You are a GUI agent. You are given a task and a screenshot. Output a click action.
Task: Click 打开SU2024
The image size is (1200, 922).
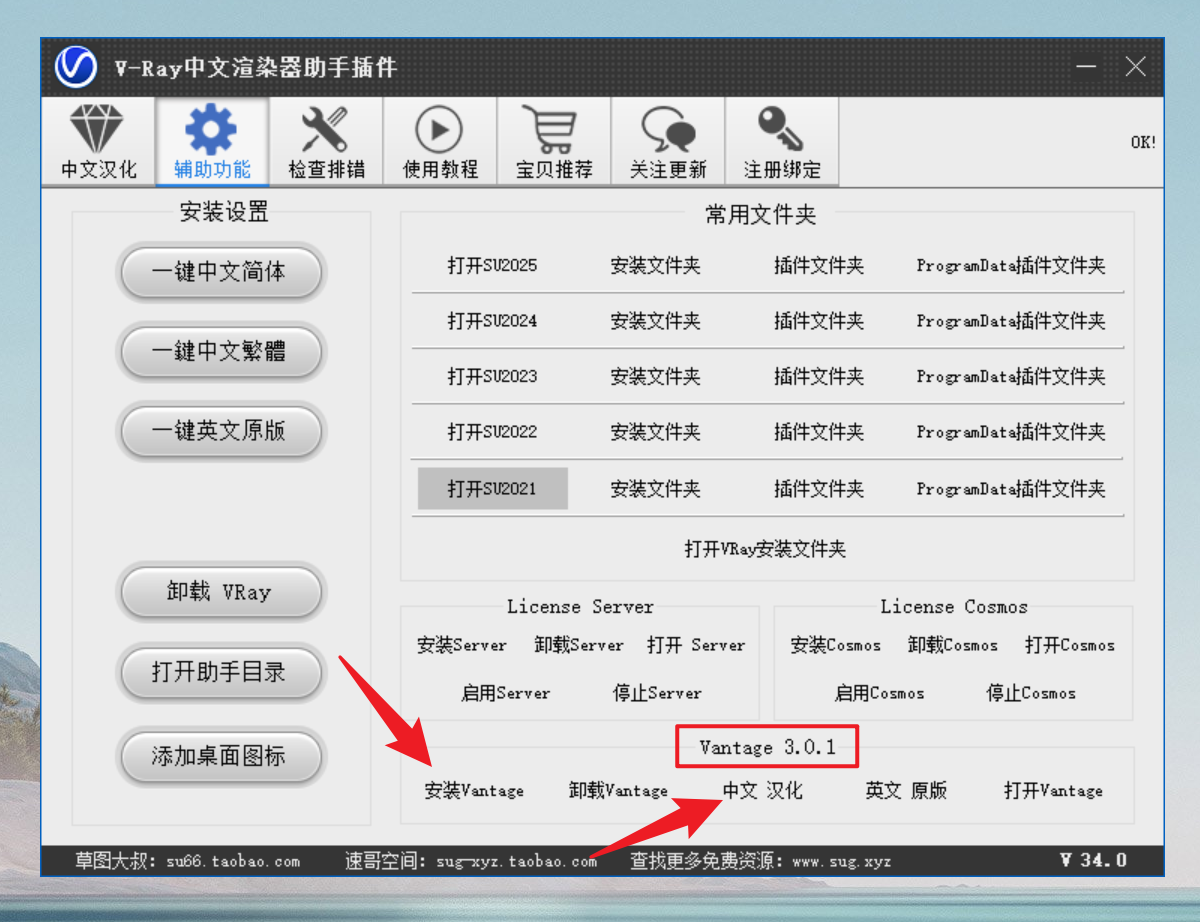coord(492,322)
